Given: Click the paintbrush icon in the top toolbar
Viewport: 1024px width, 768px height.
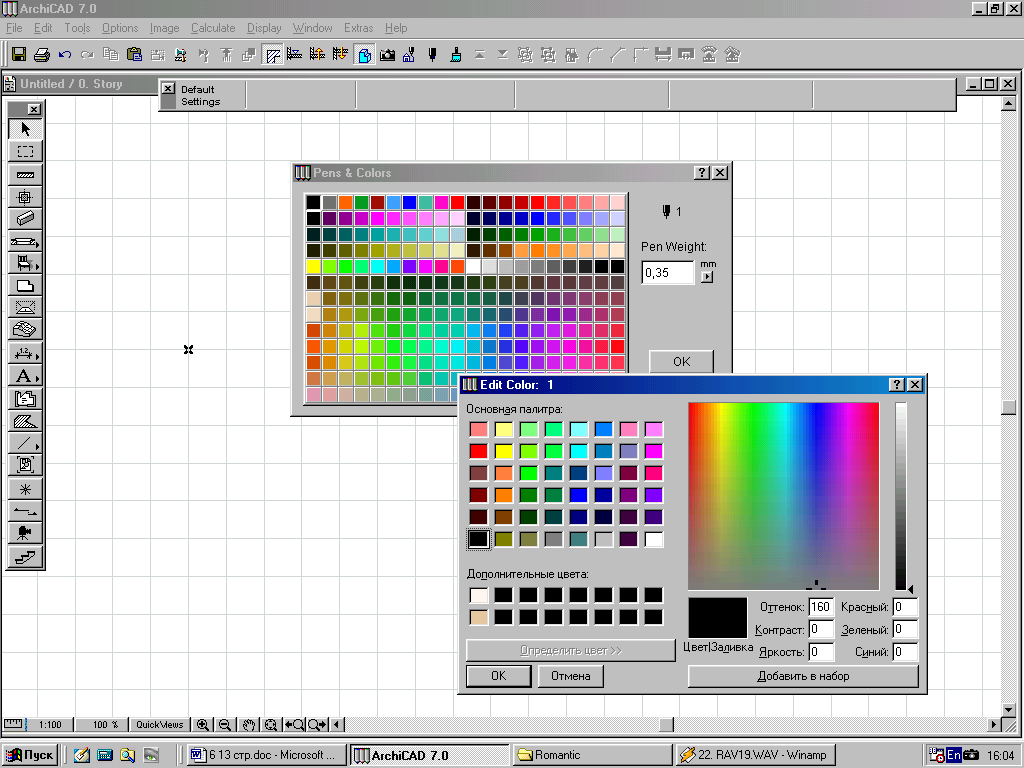Looking at the screenshot, I should pos(456,55).
